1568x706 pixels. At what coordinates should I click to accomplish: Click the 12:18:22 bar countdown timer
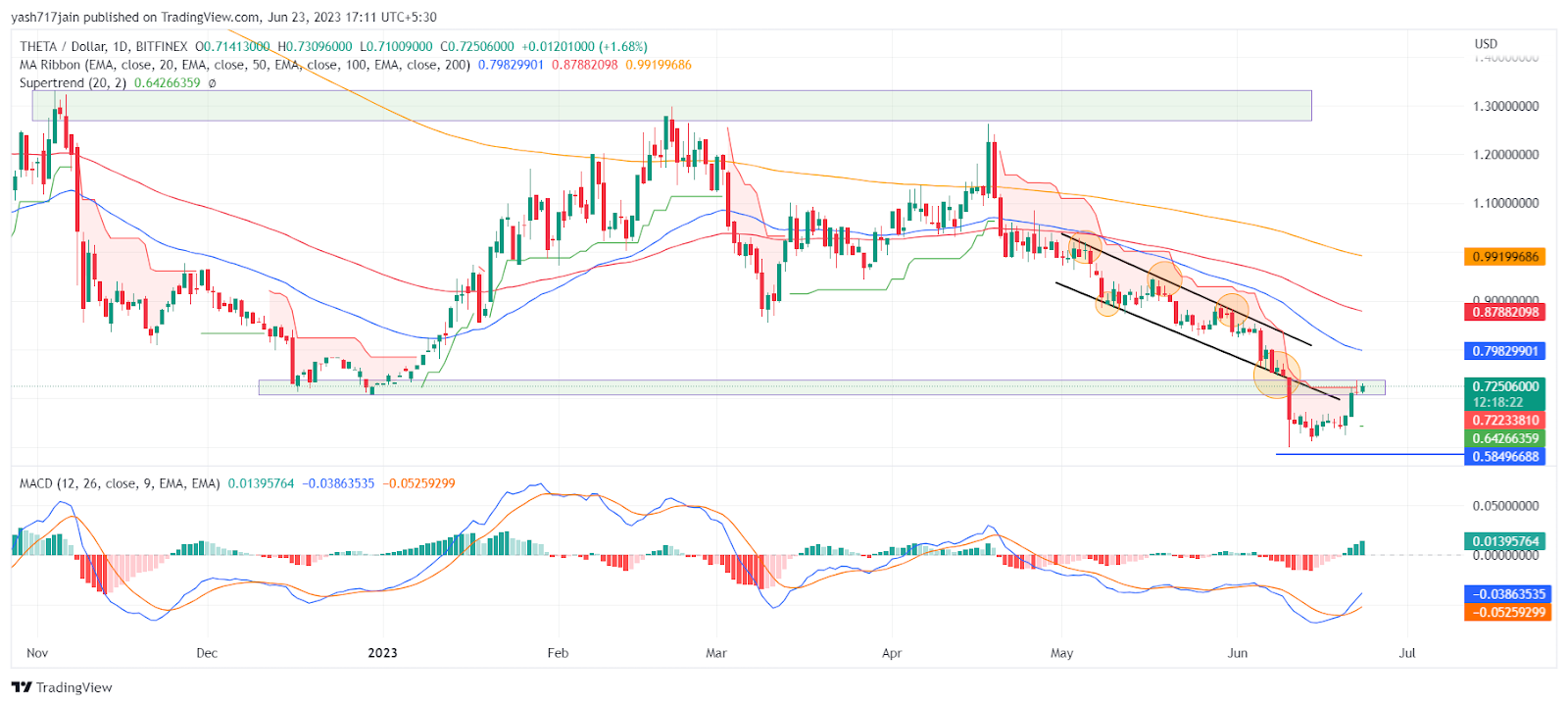pos(1497,402)
